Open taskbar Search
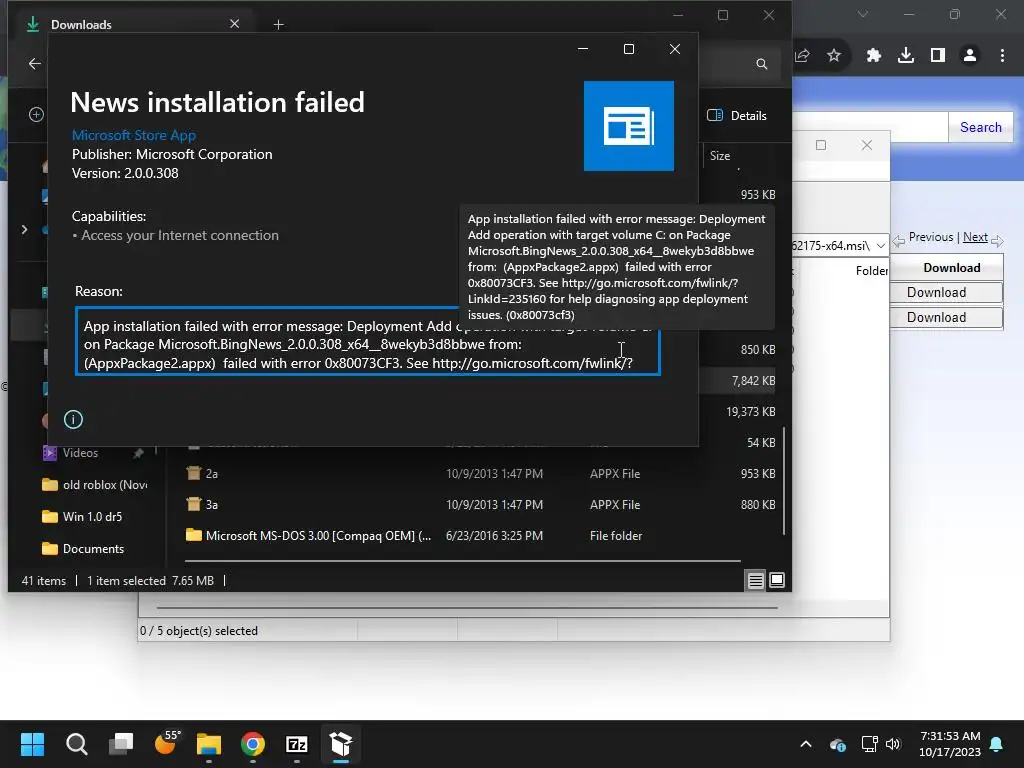The height and width of the screenshot is (768, 1024). 76,743
